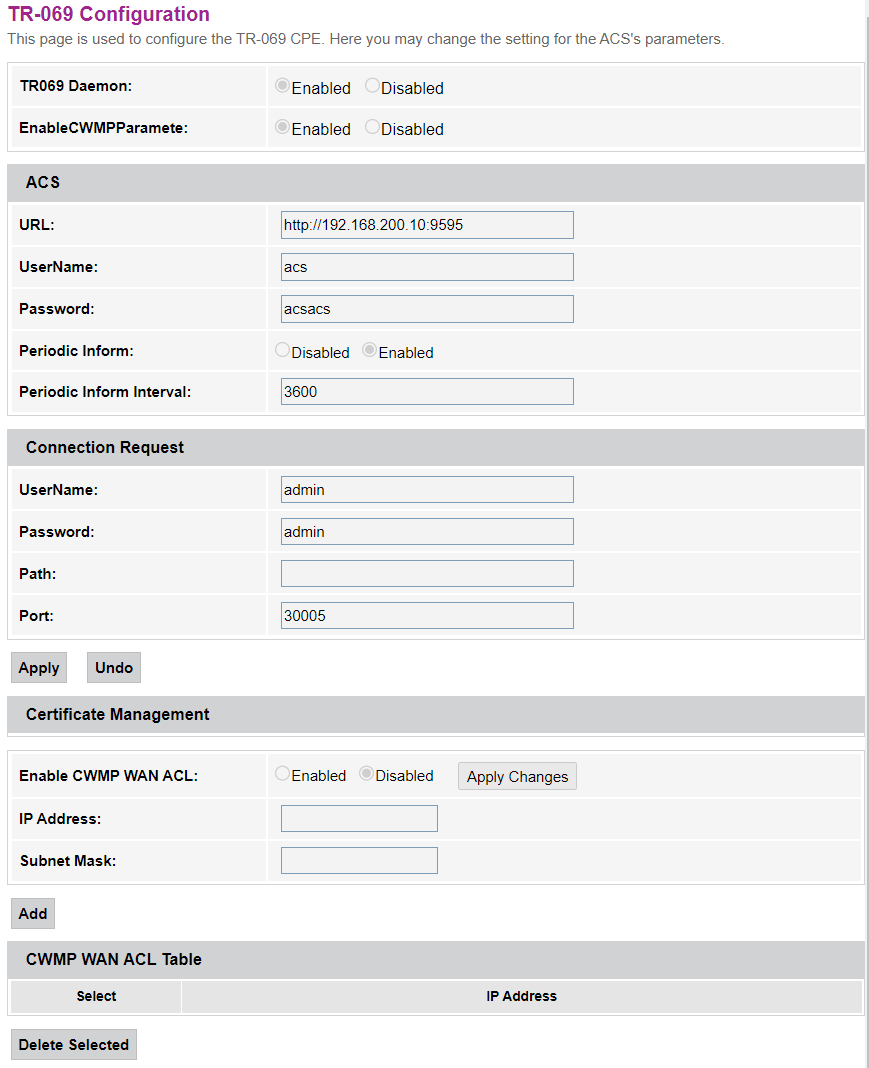Click the Undo button
Viewport: 869px width, 1068px height.
114,668
